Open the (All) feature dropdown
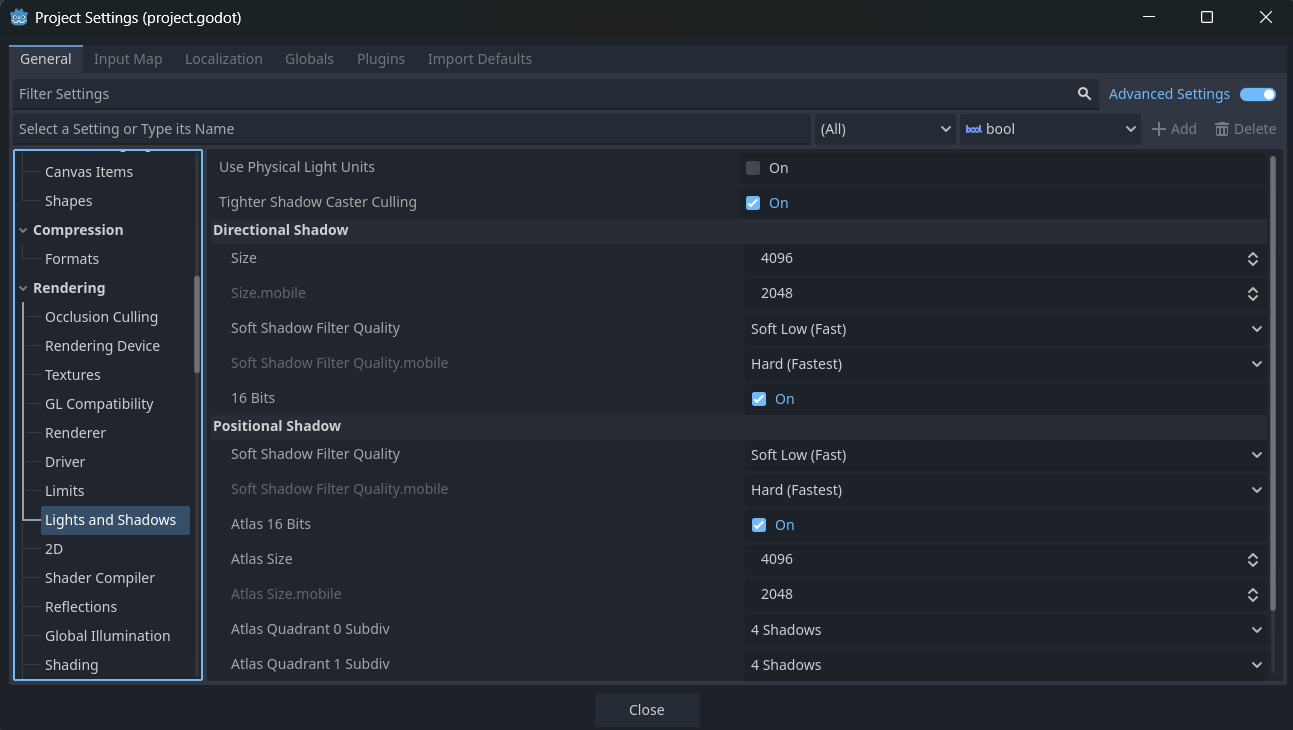The image size is (1293, 730). pos(884,129)
